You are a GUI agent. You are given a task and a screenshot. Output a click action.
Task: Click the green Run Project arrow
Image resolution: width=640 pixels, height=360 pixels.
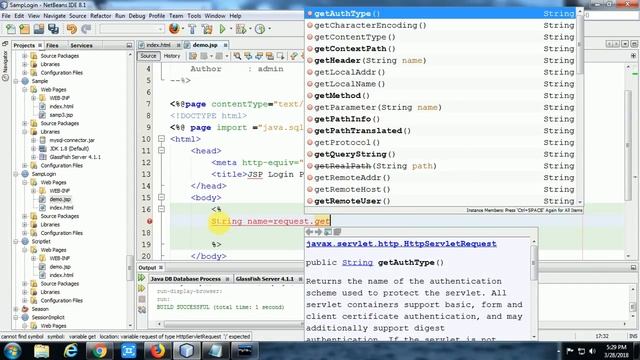pyautogui.click(x=222, y=29)
